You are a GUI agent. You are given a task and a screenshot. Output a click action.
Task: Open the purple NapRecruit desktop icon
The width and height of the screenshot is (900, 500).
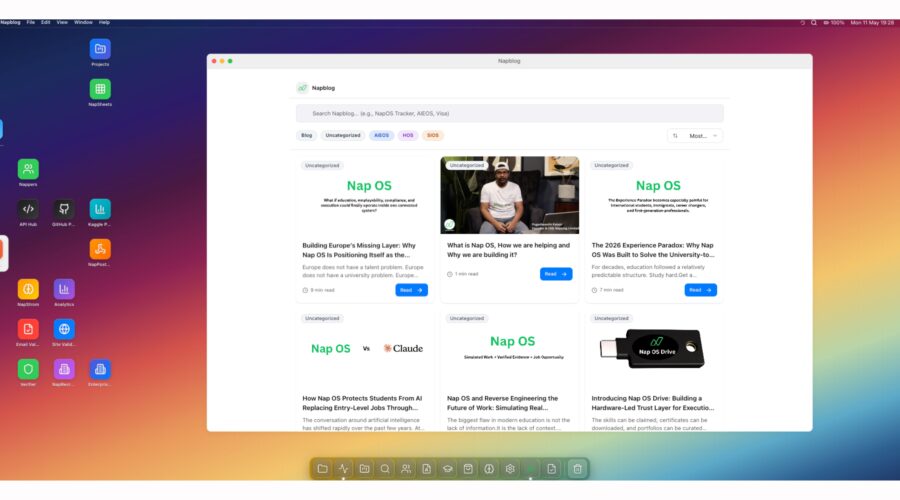(64, 369)
